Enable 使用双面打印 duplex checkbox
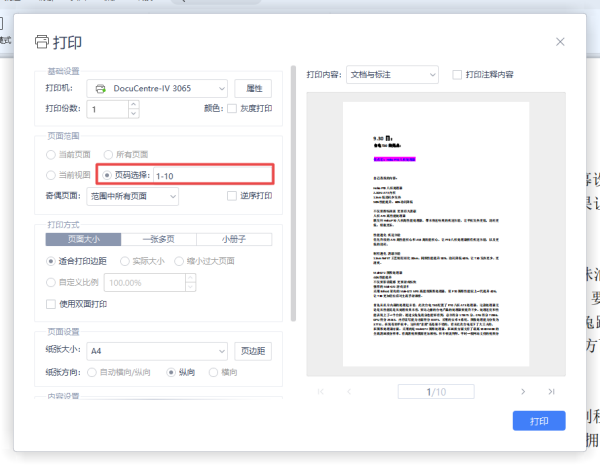The image size is (600, 465). click(x=51, y=304)
